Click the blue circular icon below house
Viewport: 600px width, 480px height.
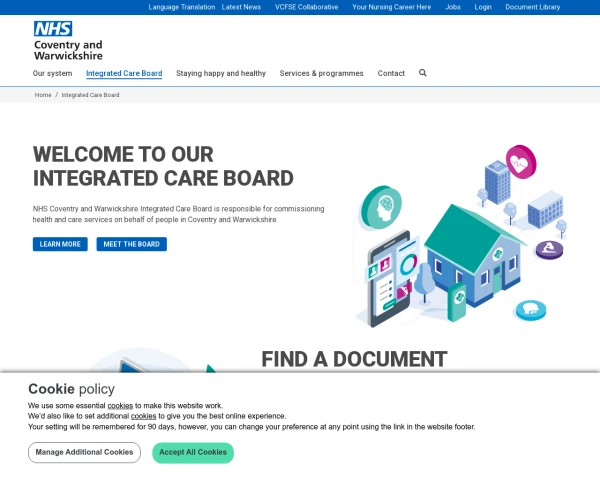[x=531, y=310]
